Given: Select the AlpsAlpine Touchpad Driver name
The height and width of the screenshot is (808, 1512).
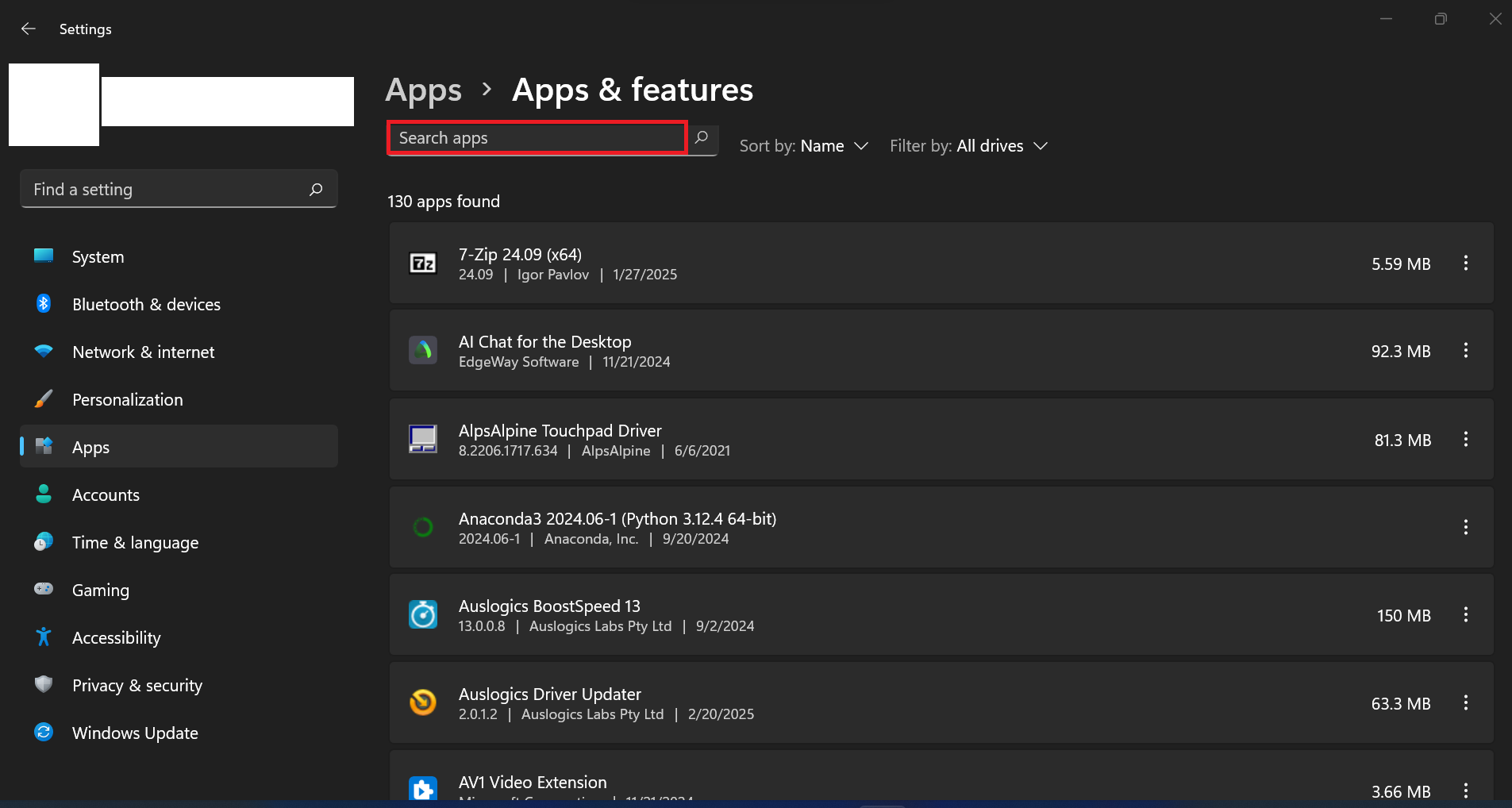Looking at the screenshot, I should coord(560,430).
